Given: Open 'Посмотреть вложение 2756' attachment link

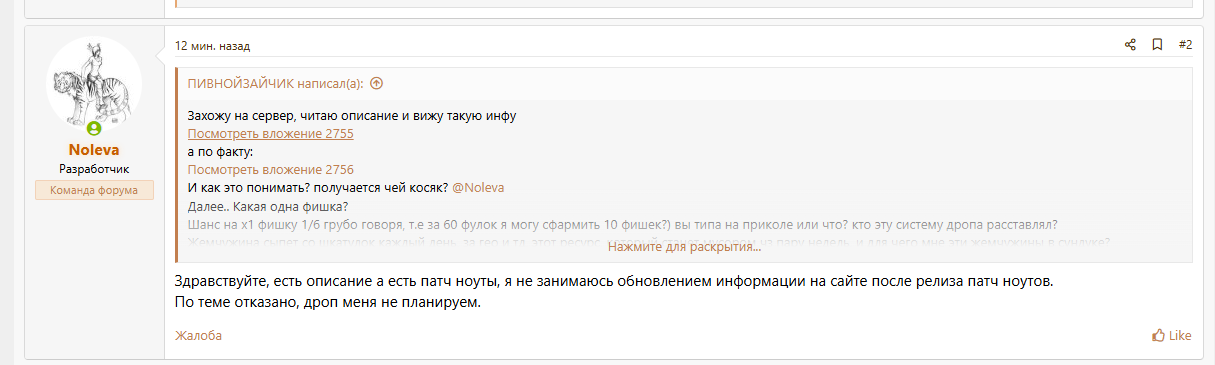Looking at the screenshot, I should [271, 170].
